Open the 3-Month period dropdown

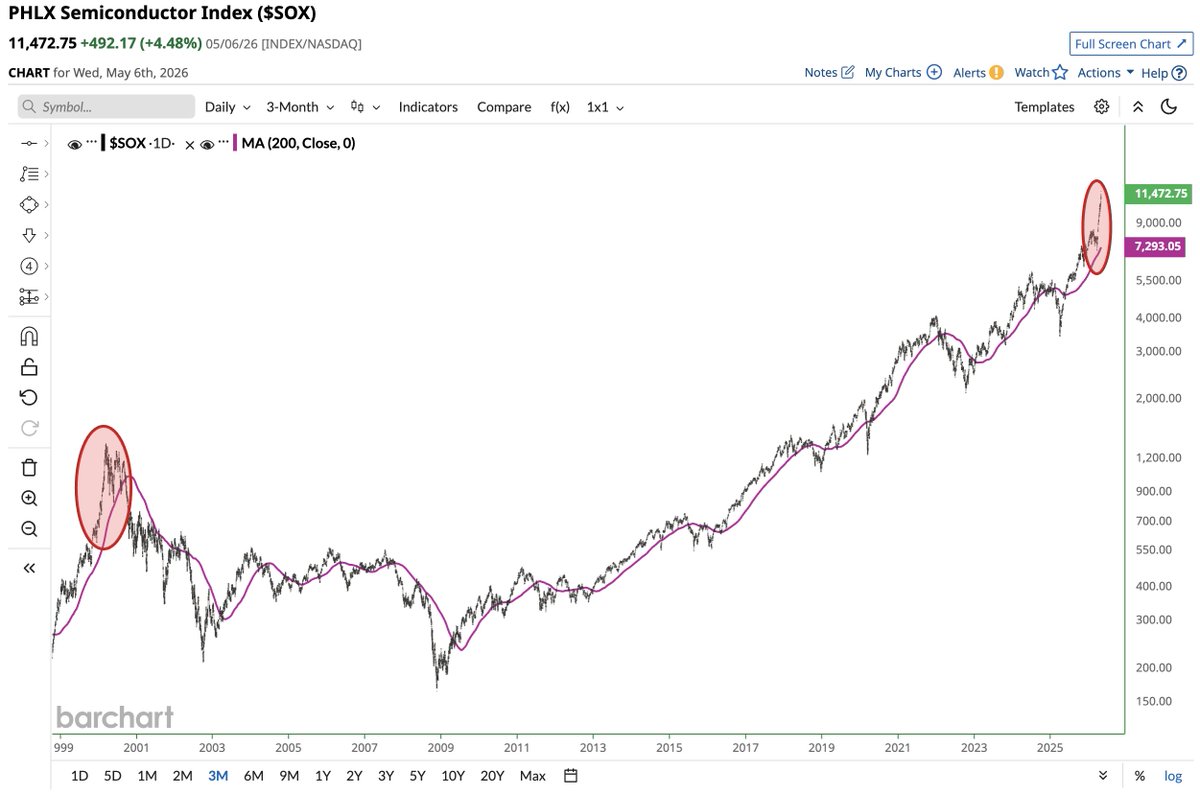click(x=300, y=107)
